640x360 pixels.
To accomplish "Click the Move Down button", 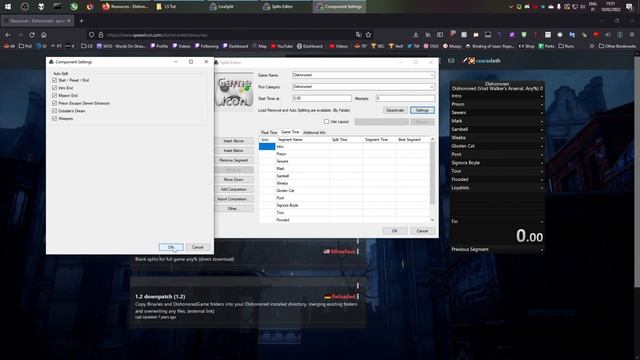I will (233, 180).
